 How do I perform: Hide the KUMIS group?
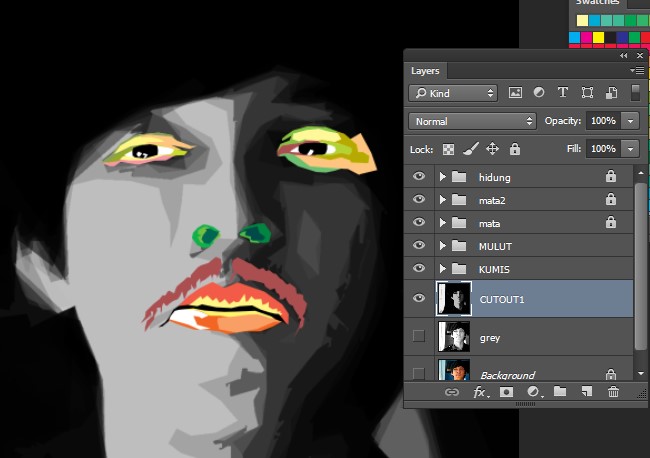click(419, 268)
